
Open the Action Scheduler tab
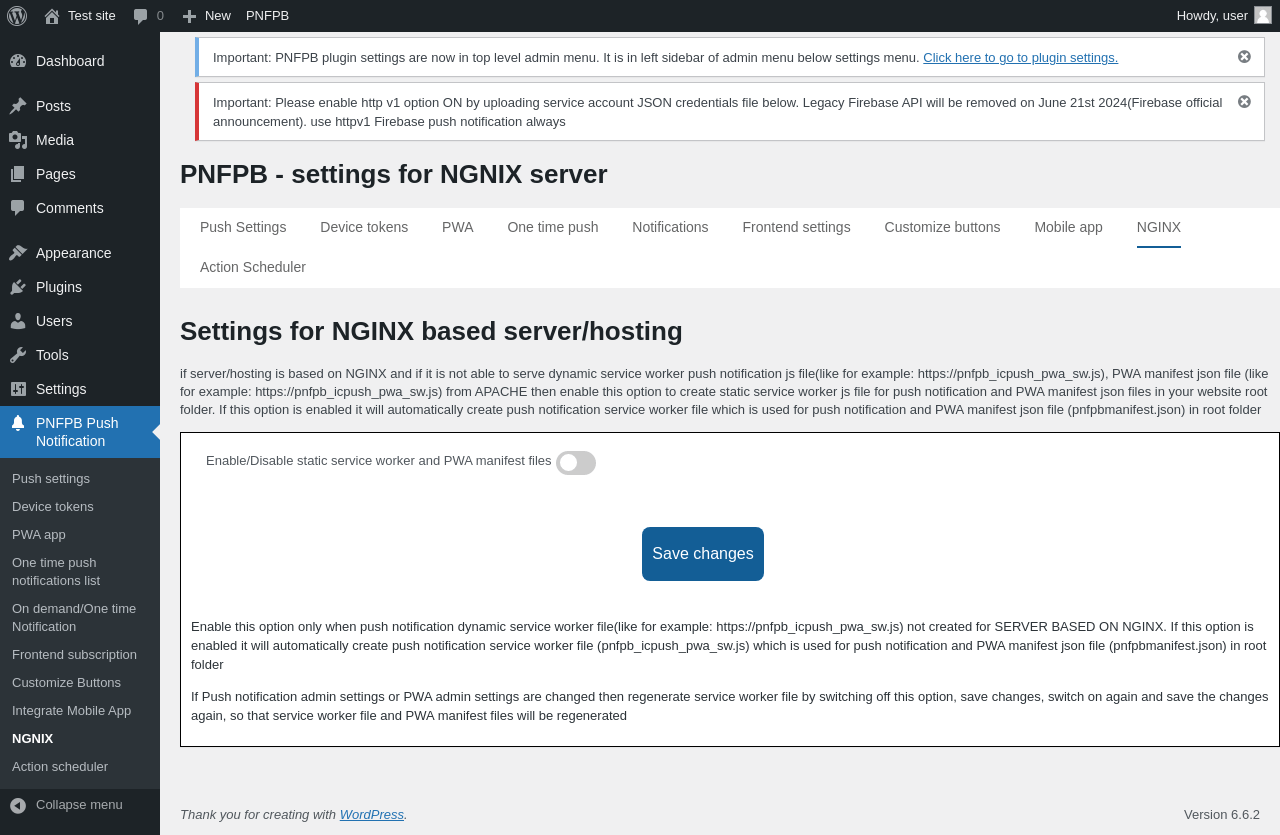[253, 267]
